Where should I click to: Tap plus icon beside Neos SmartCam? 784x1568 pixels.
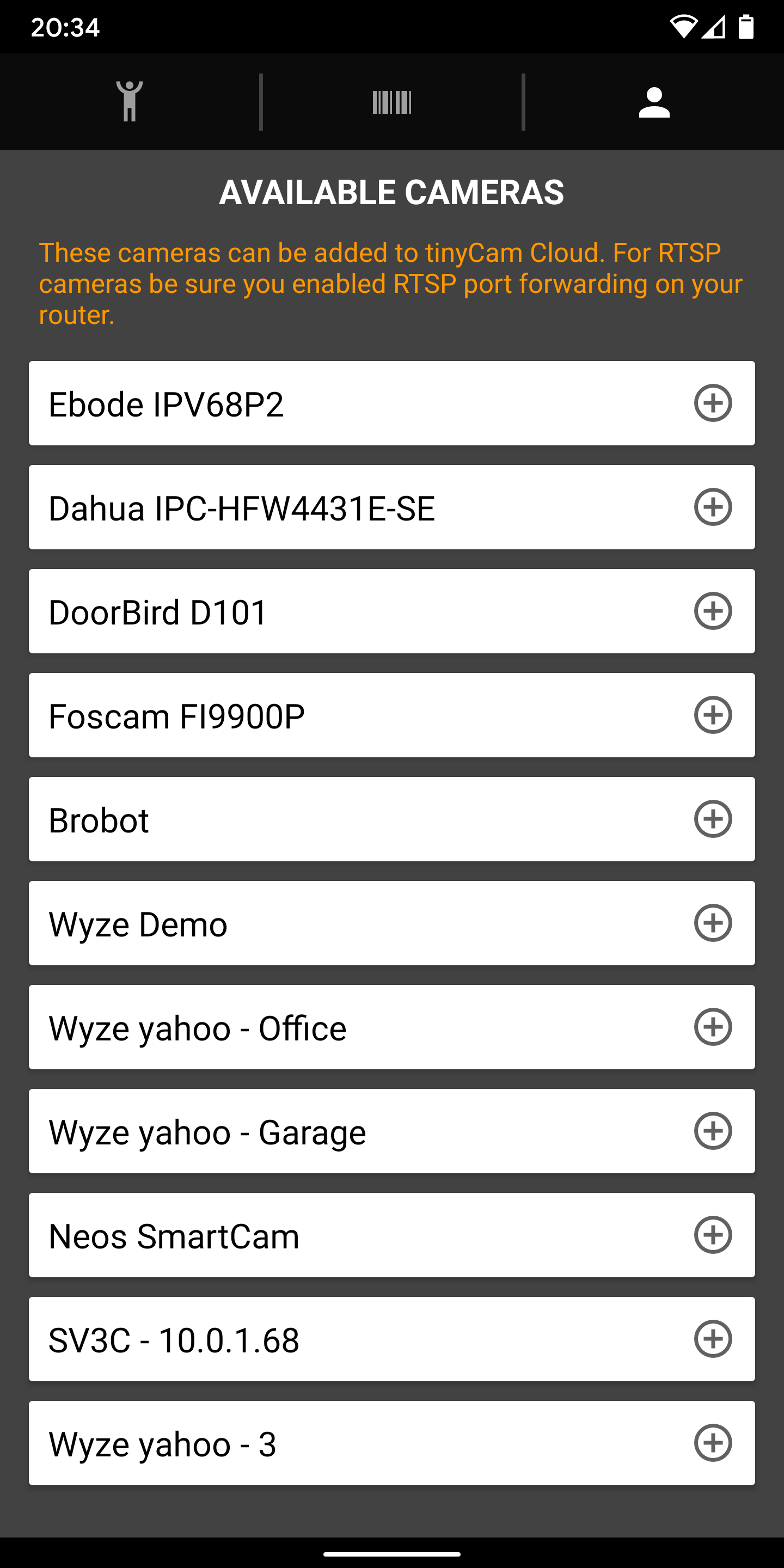coord(713,1236)
